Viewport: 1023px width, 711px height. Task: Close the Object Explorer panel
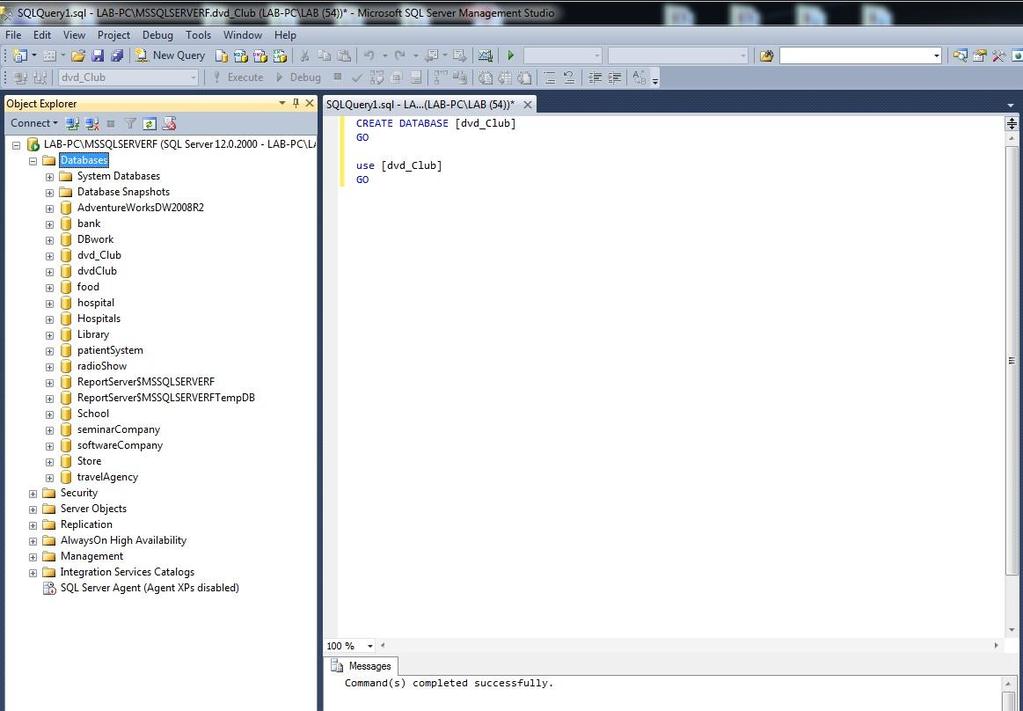point(310,103)
